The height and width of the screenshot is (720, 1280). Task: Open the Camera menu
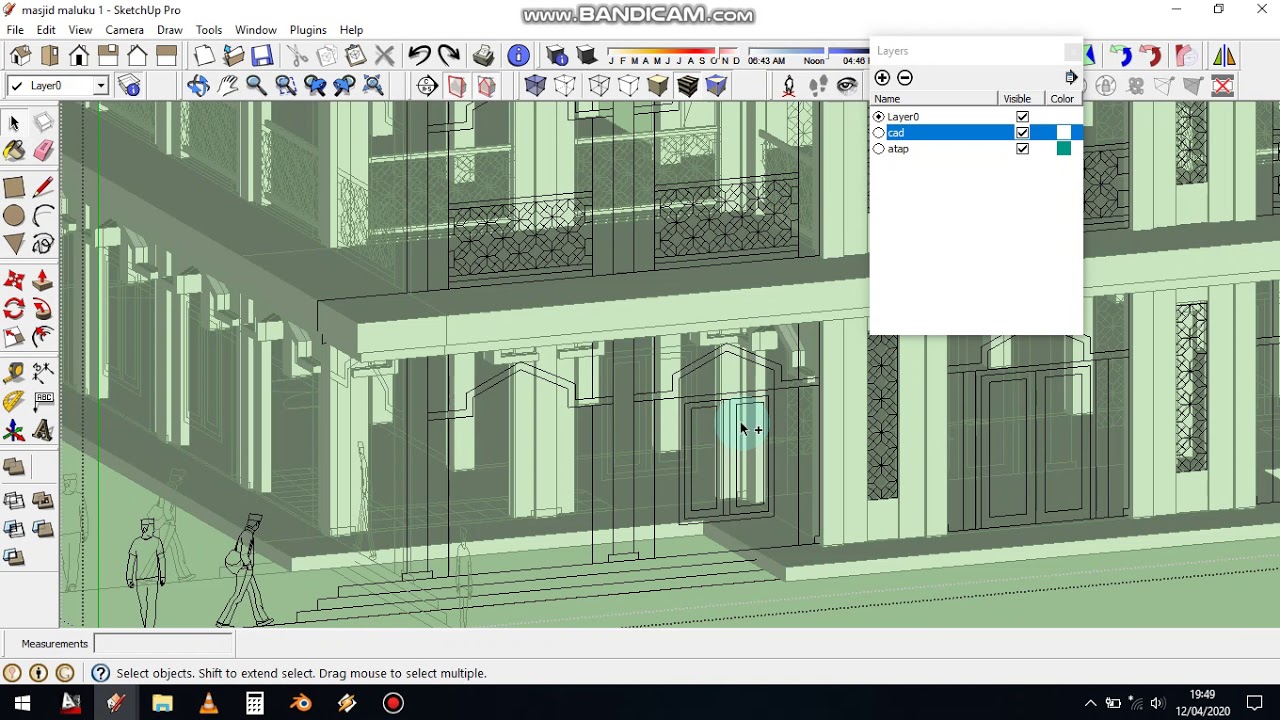(x=125, y=30)
